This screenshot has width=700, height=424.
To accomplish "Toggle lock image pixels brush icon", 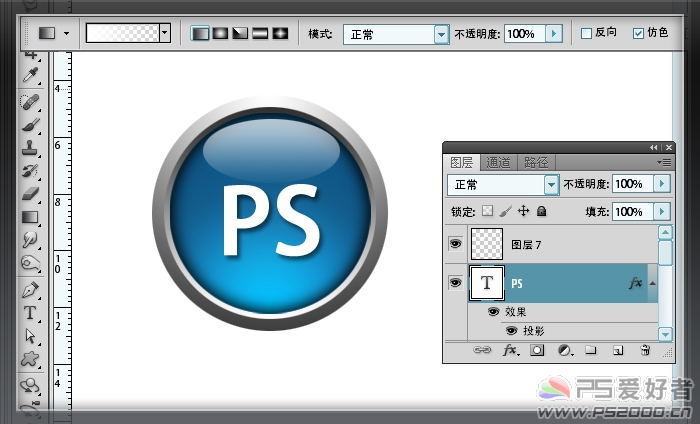I will pos(505,211).
